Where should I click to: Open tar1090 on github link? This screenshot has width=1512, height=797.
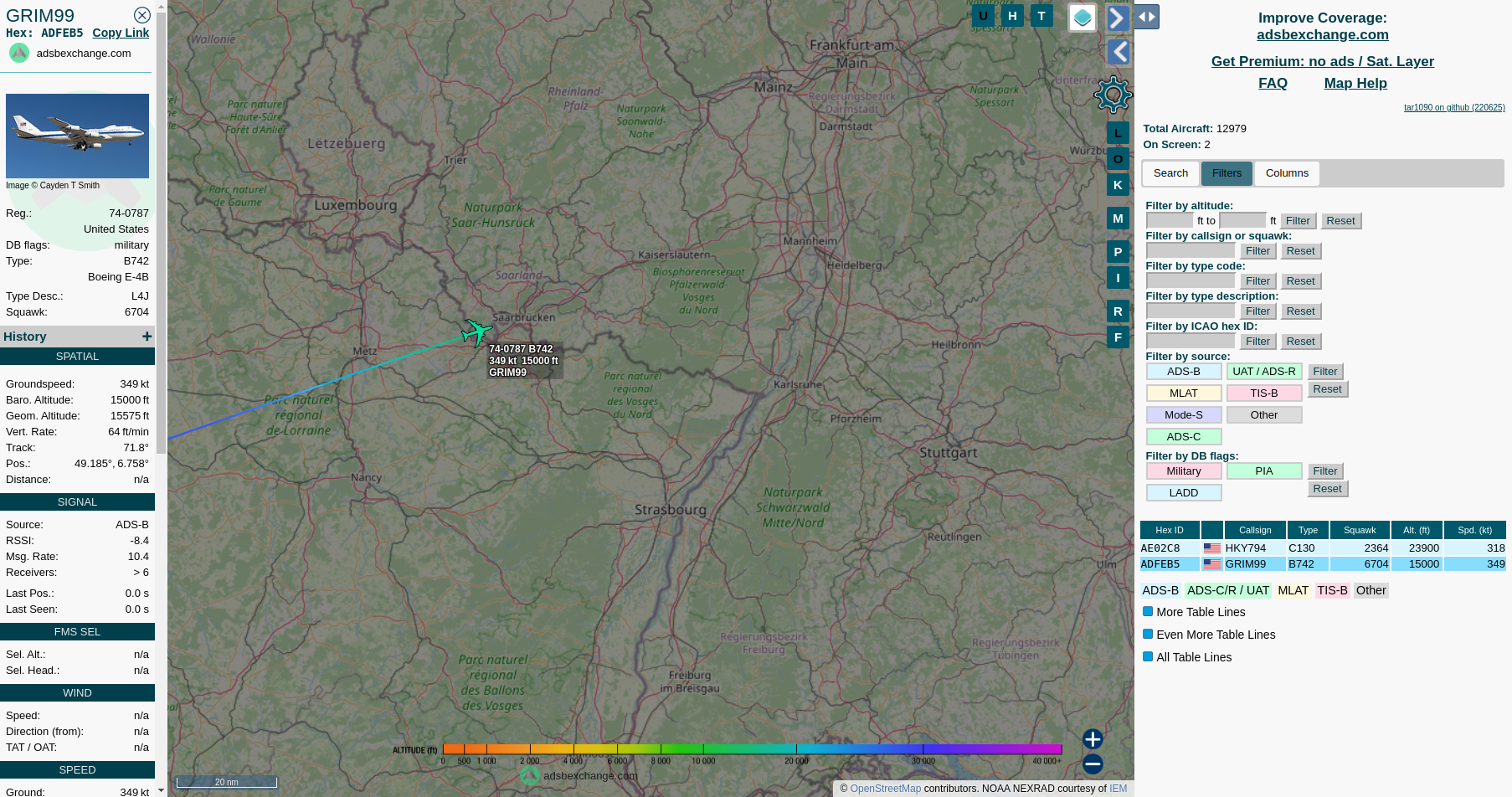tap(1454, 107)
